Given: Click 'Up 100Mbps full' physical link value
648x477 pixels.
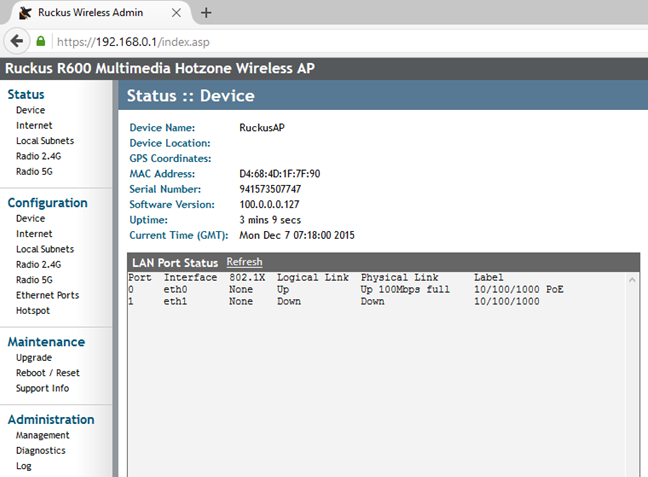Looking at the screenshot, I should coord(405,289).
